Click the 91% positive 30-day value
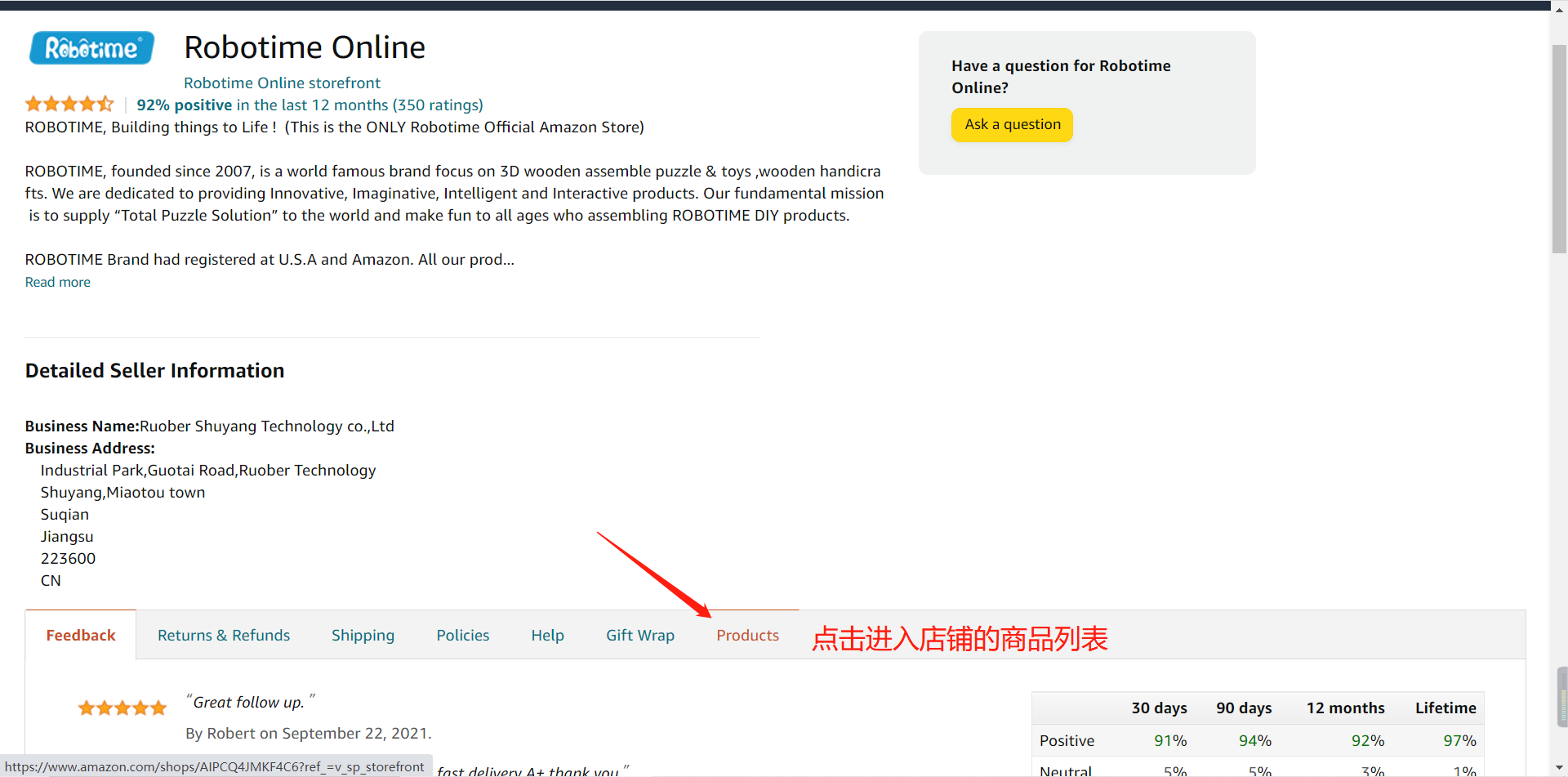This screenshot has width=1568, height=777. coord(1170,740)
